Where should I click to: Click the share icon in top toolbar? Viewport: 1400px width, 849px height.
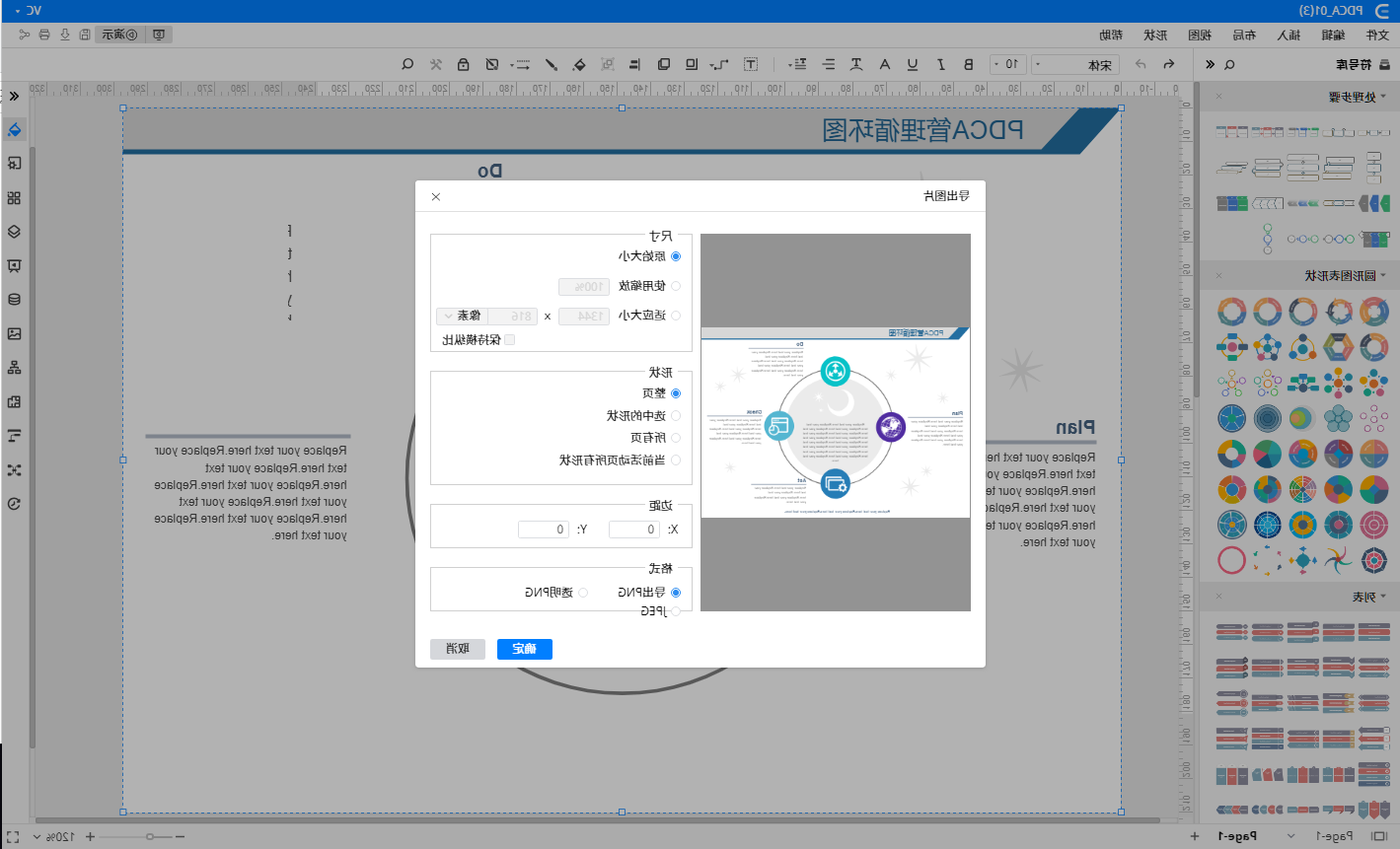[25, 35]
